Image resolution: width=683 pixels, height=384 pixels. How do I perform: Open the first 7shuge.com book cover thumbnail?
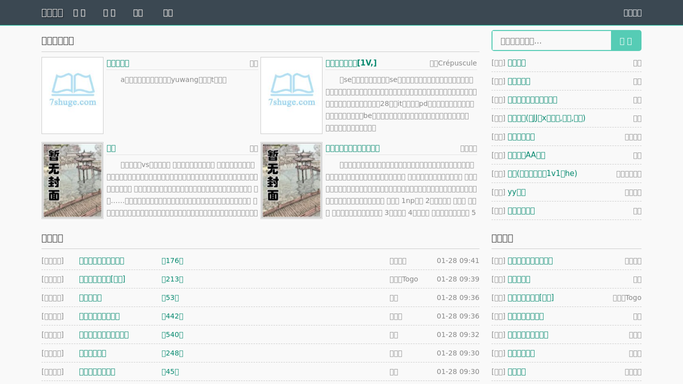tap(72, 95)
